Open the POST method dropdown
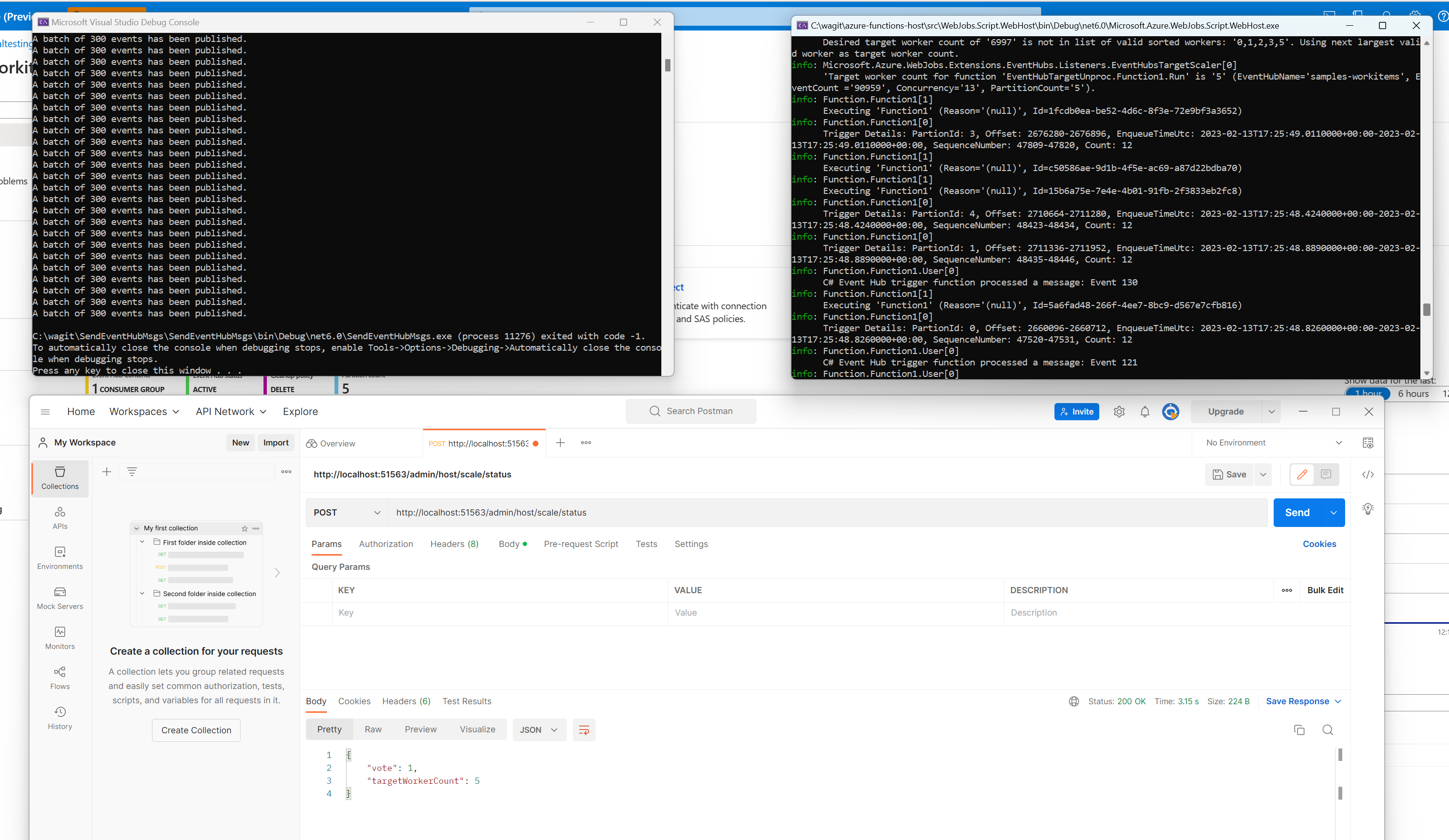 347,512
